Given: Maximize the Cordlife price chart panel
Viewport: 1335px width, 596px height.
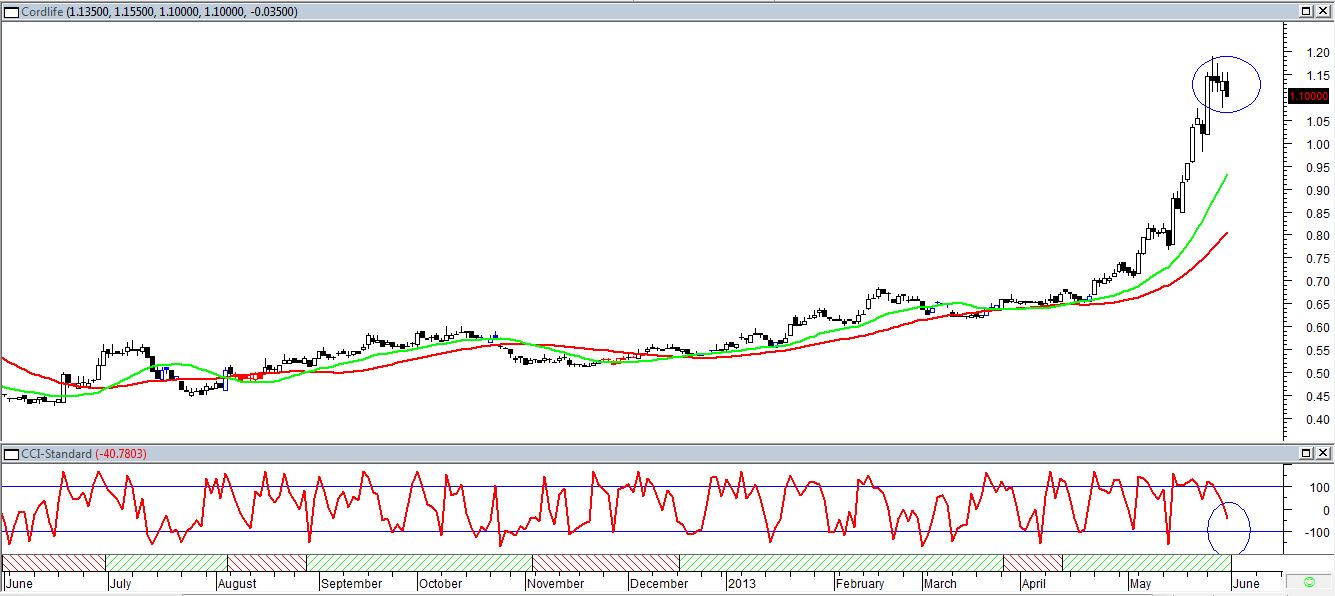Looking at the screenshot, I should click(1306, 11).
